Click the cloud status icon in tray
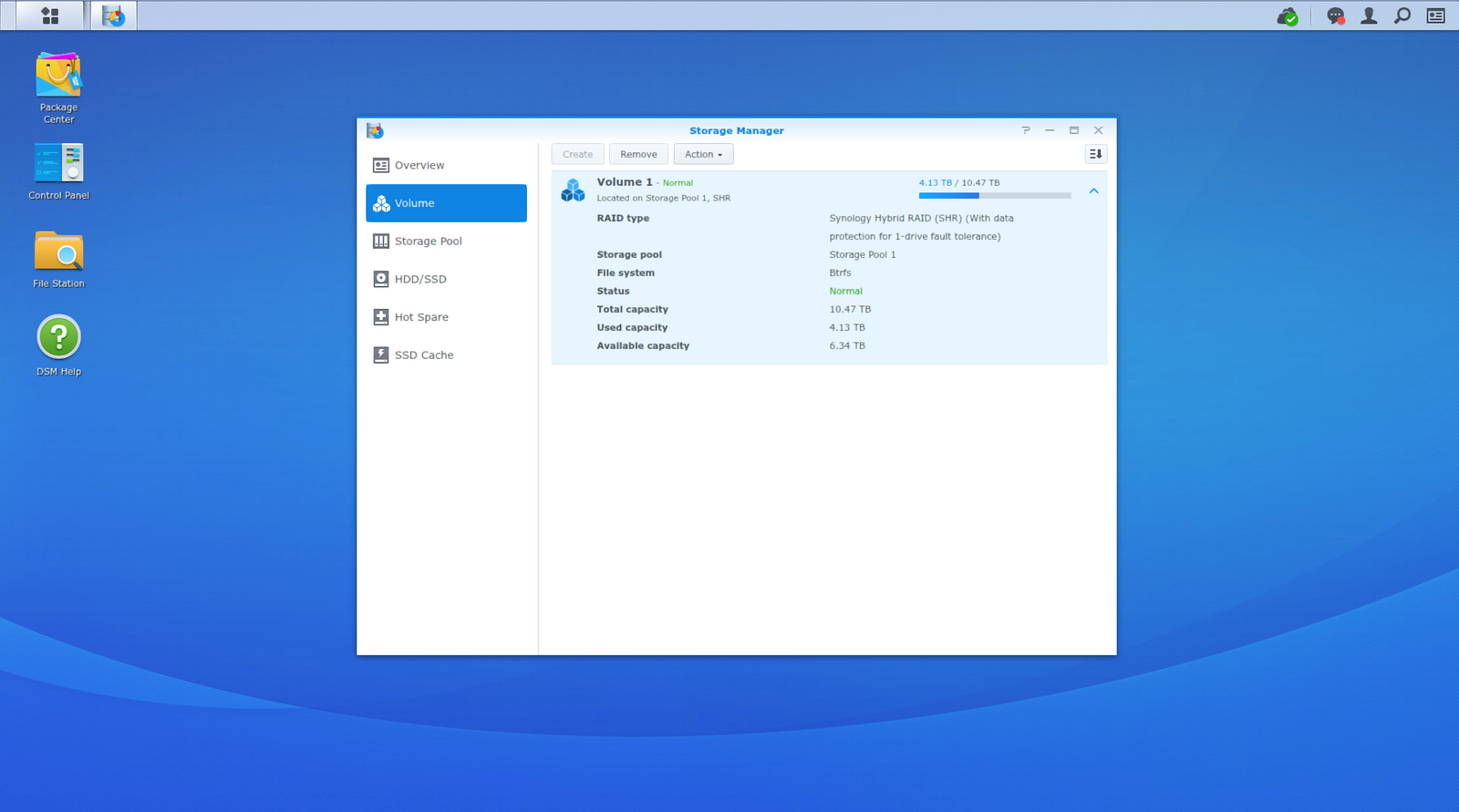1459x812 pixels. [x=1288, y=15]
